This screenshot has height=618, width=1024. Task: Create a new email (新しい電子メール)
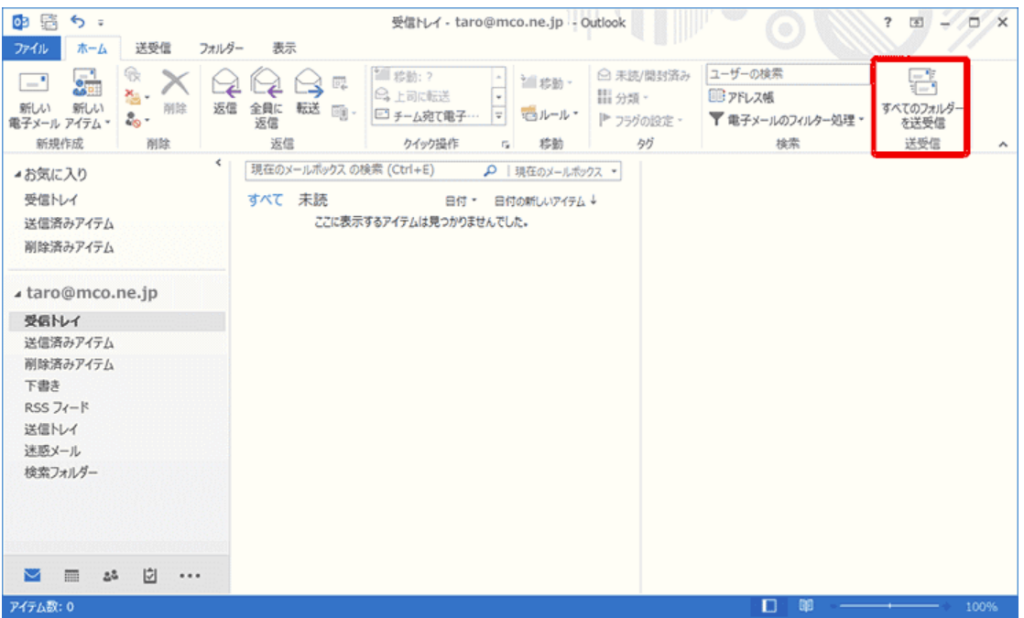click(x=34, y=100)
